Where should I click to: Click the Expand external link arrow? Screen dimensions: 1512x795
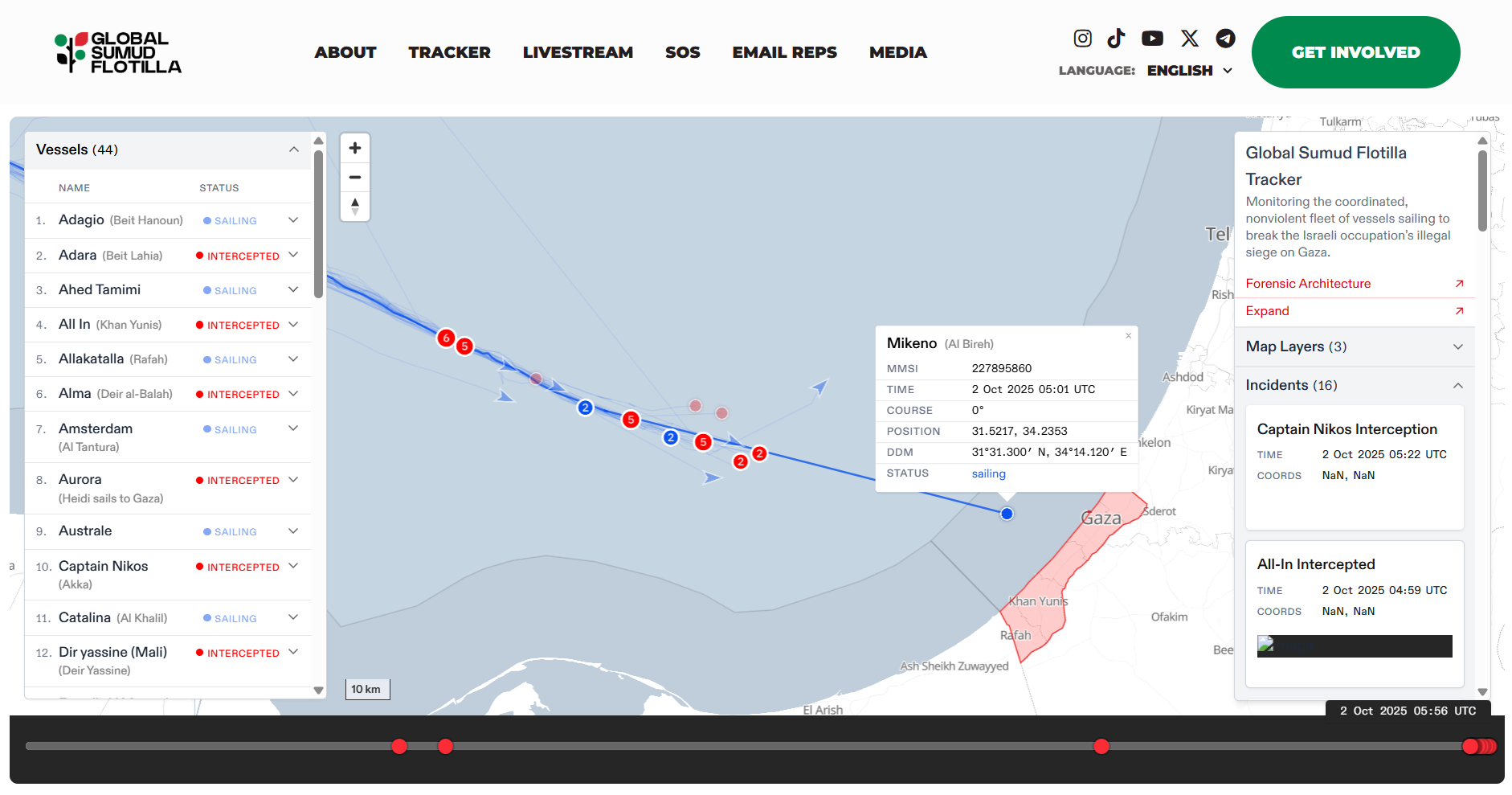[x=1459, y=311]
